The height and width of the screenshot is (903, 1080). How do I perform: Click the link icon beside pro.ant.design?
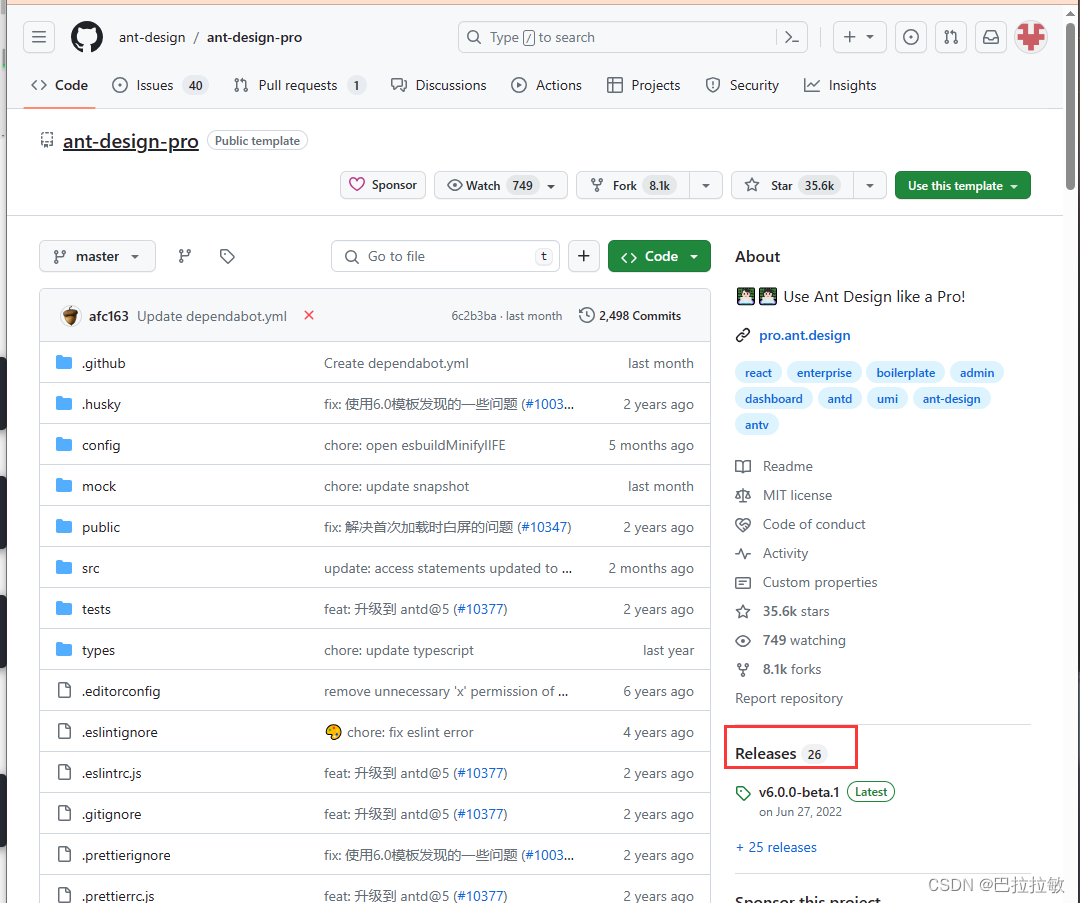tap(742, 335)
